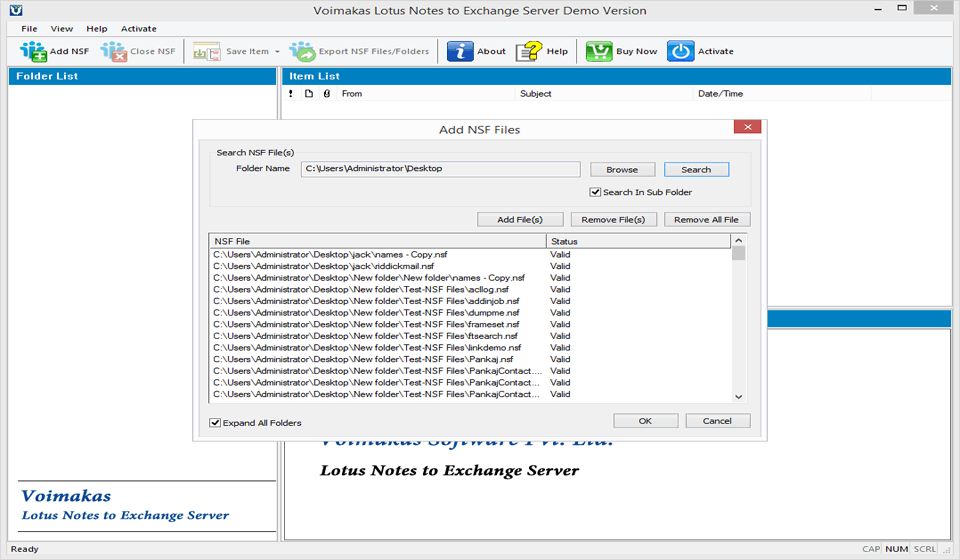Image resolution: width=960 pixels, height=560 pixels.
Task: Click the Cancel button in dialog
Action: point(718,420)
